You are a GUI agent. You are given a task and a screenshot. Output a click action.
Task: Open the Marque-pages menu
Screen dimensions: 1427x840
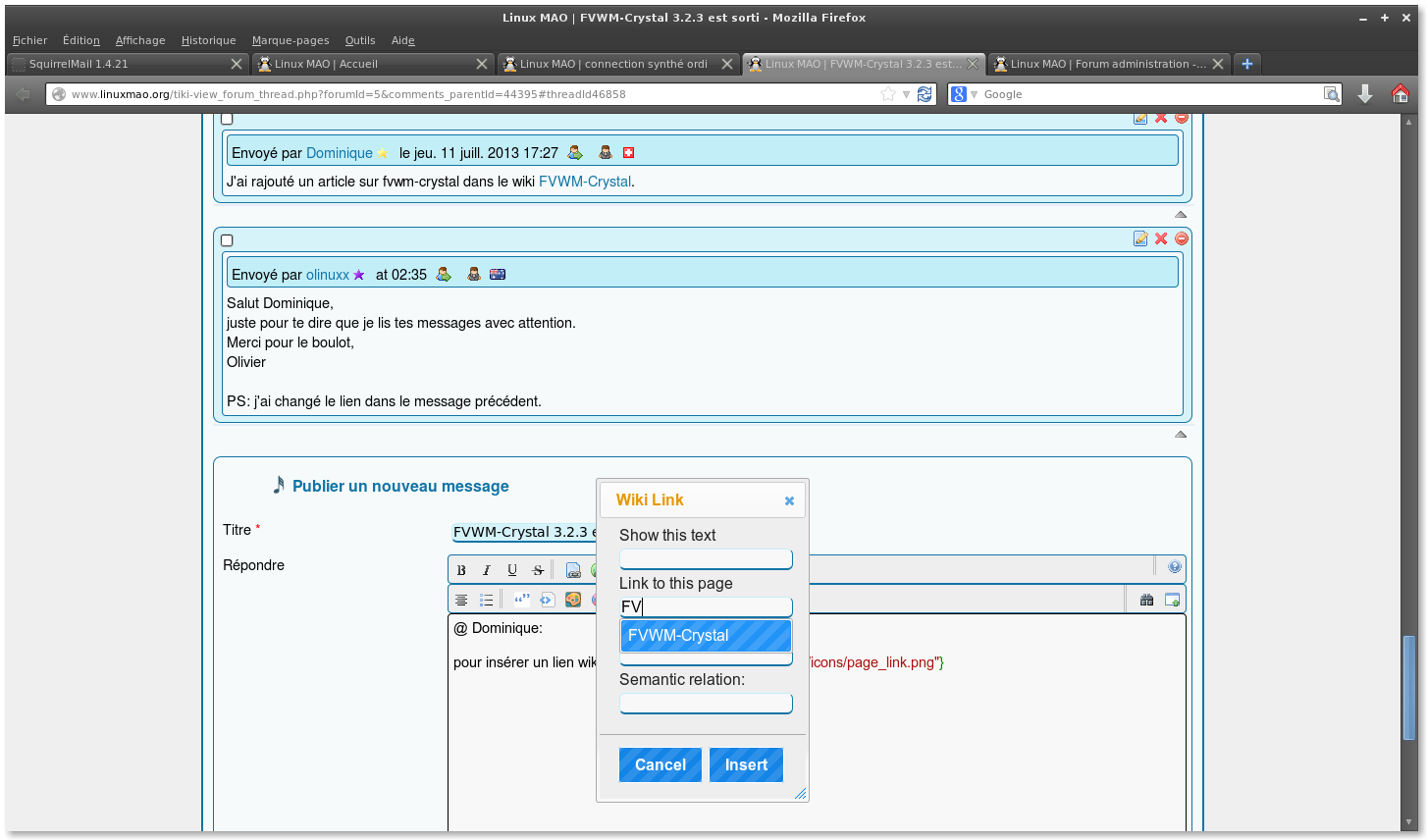tap(291, 40)
